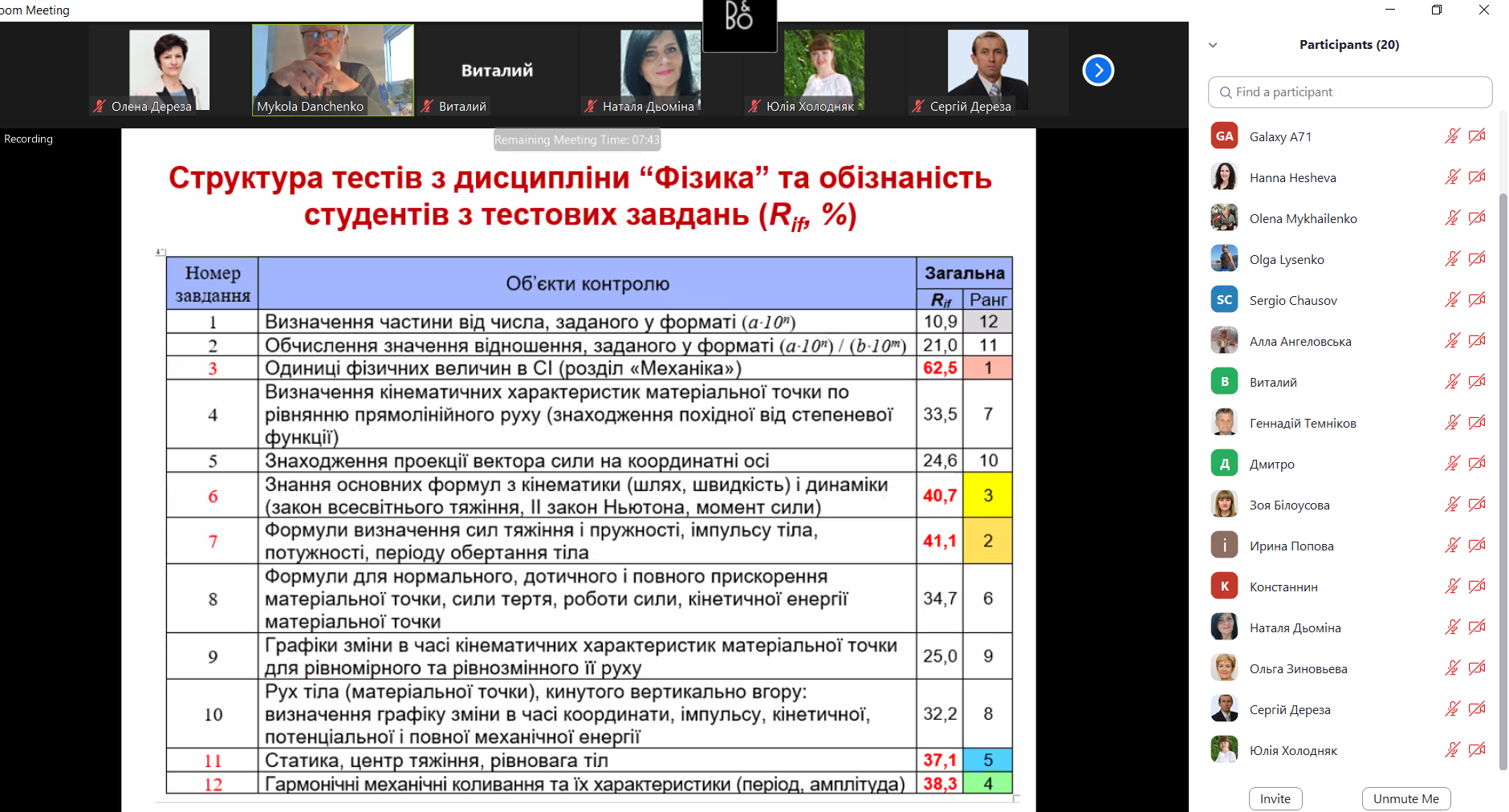
Task: Select Mykola Danchenko video thumbnail
Action: 333,71
